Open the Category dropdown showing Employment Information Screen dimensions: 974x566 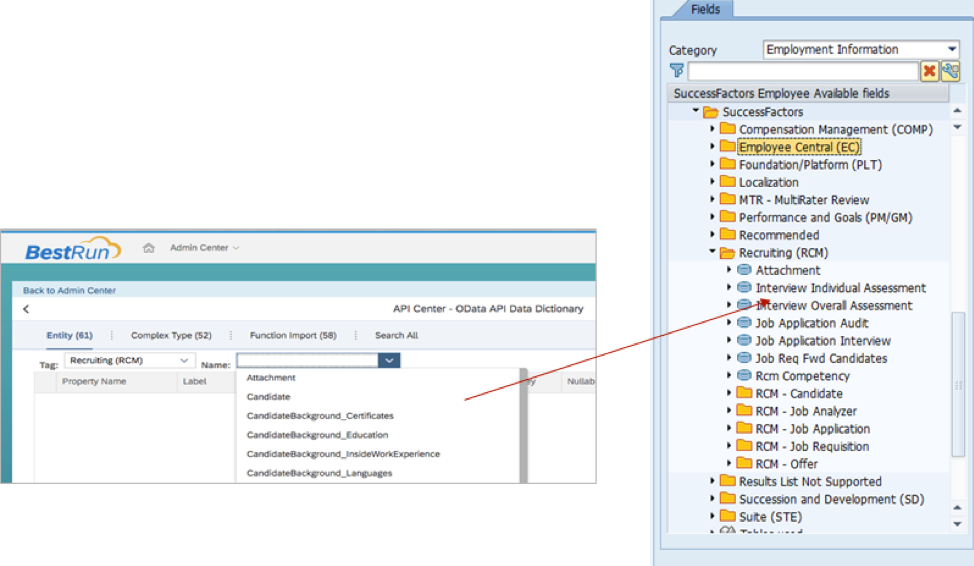coord(861,50)
